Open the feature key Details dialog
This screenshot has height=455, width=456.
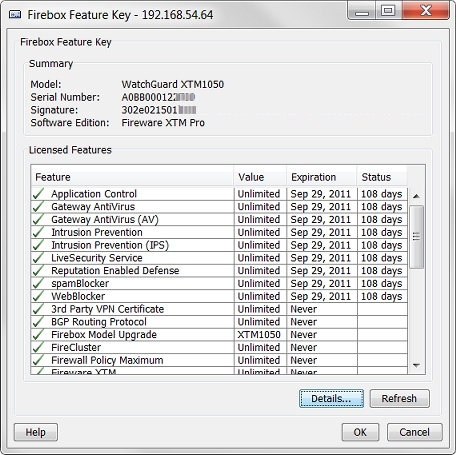[x=331, y=398]
